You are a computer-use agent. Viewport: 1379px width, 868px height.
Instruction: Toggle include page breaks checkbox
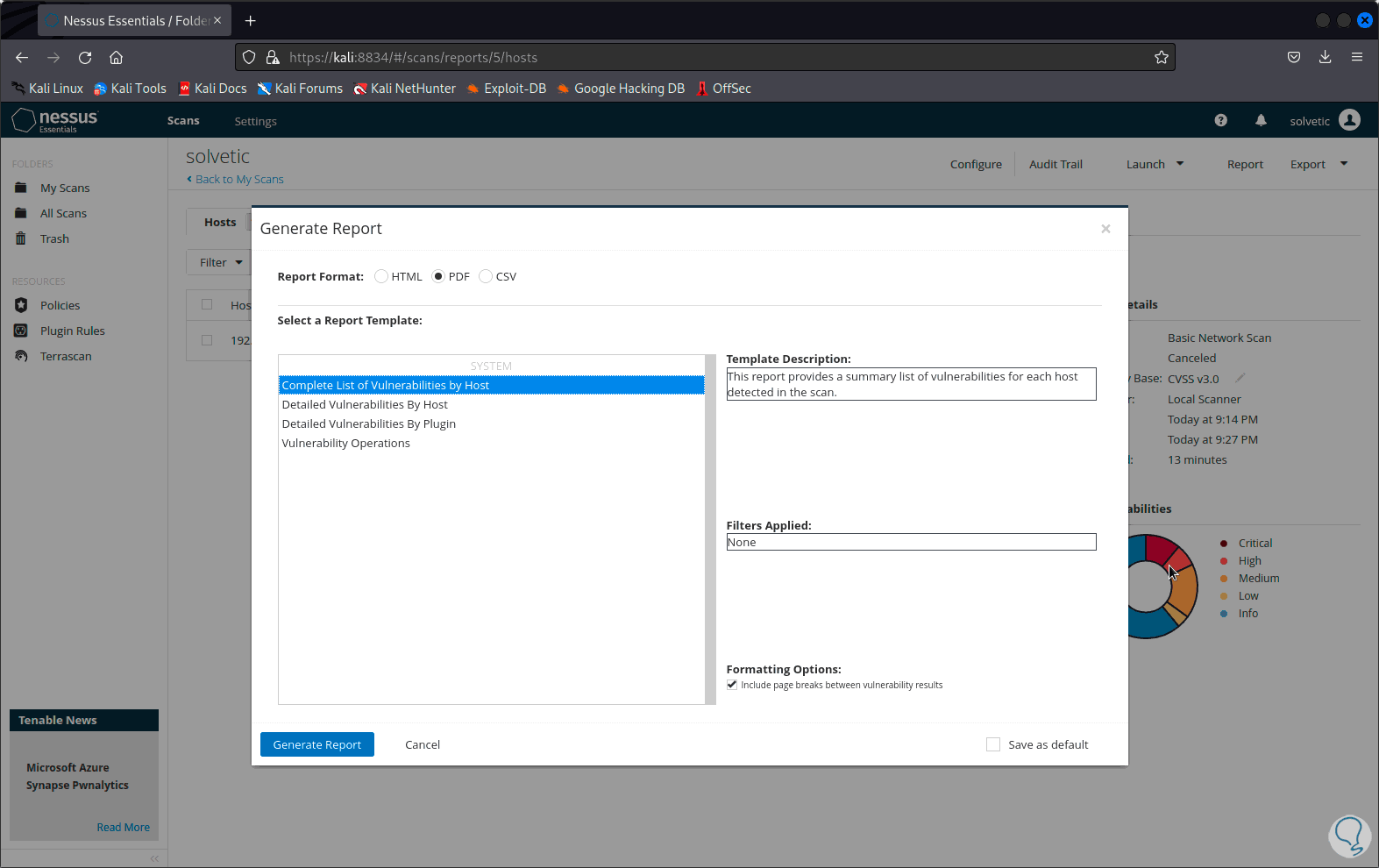[x=732, y=685]
